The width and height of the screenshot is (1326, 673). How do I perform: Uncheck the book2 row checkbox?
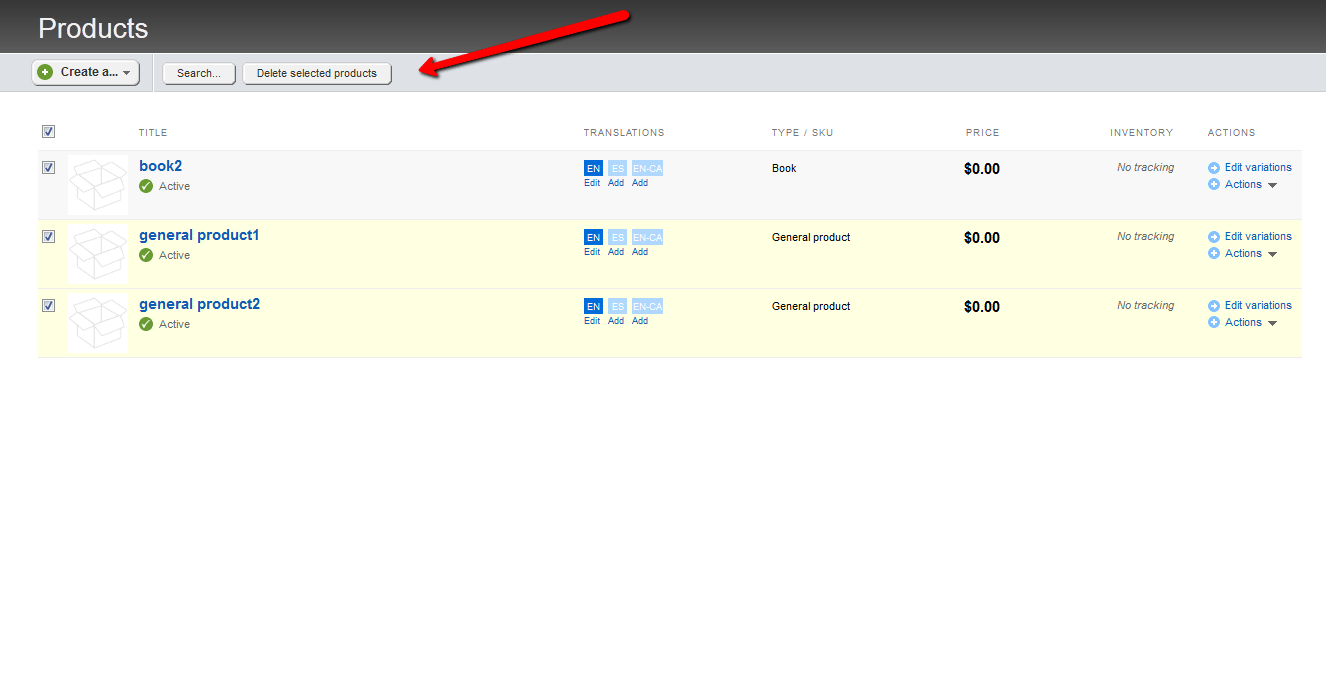coord(48,167)
